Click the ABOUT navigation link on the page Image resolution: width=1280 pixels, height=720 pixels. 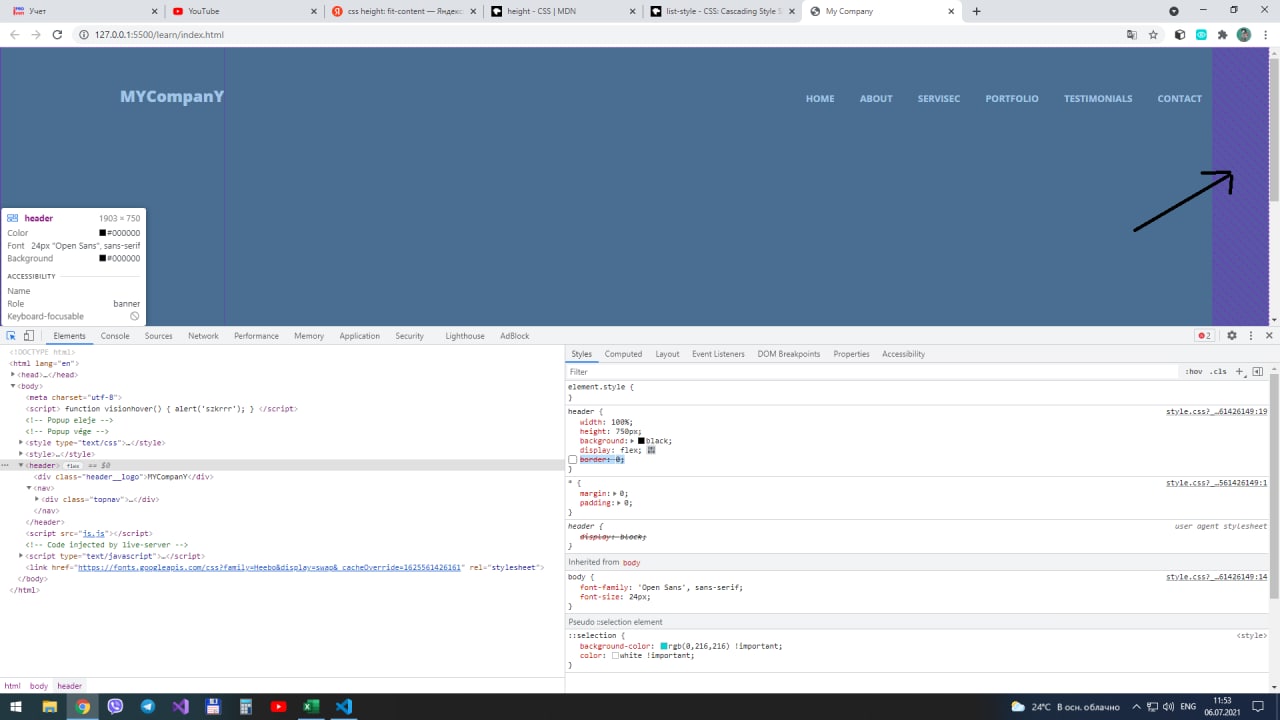click(876, 99)
